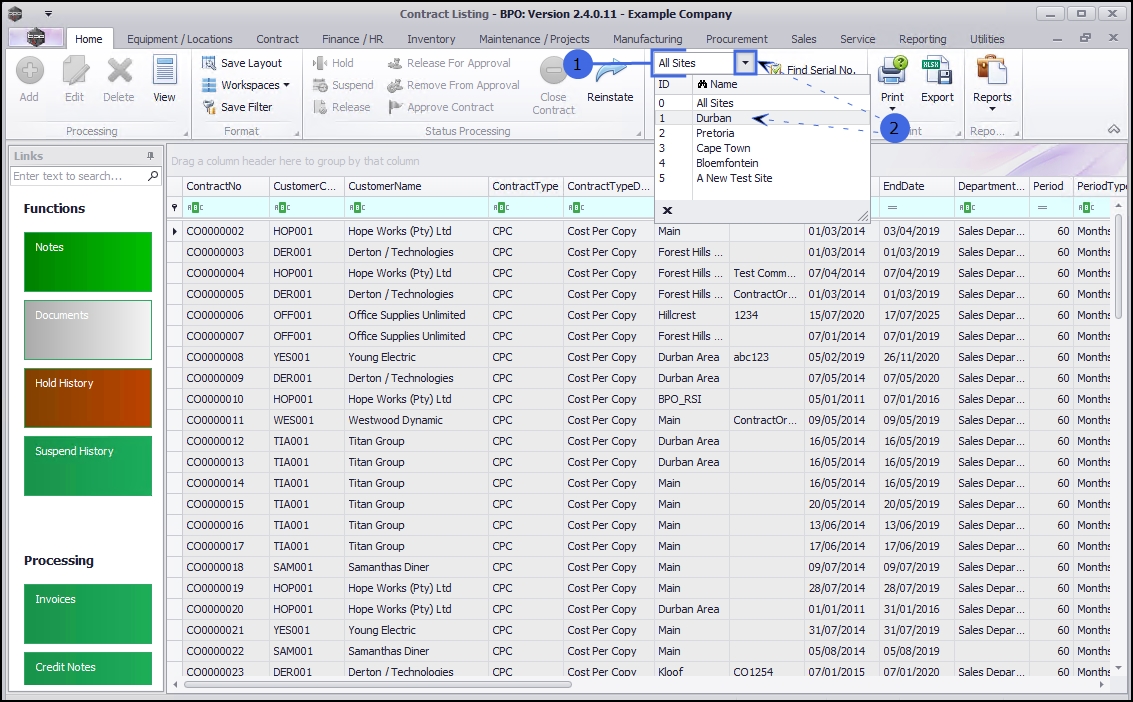Pin the Links panel with pushpin

point(151,156)
